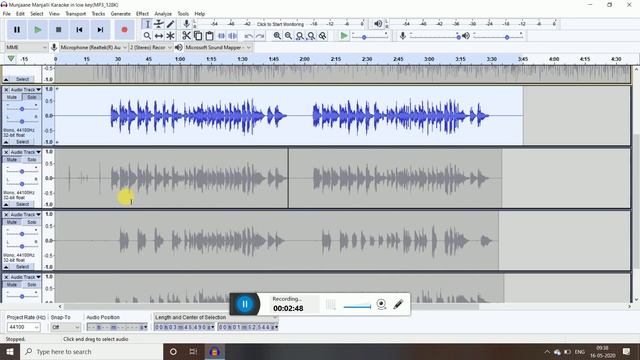Open the Project Rate 44100 dropdown
Viewport: 640px width, 360px height.
tap(23, 327)
